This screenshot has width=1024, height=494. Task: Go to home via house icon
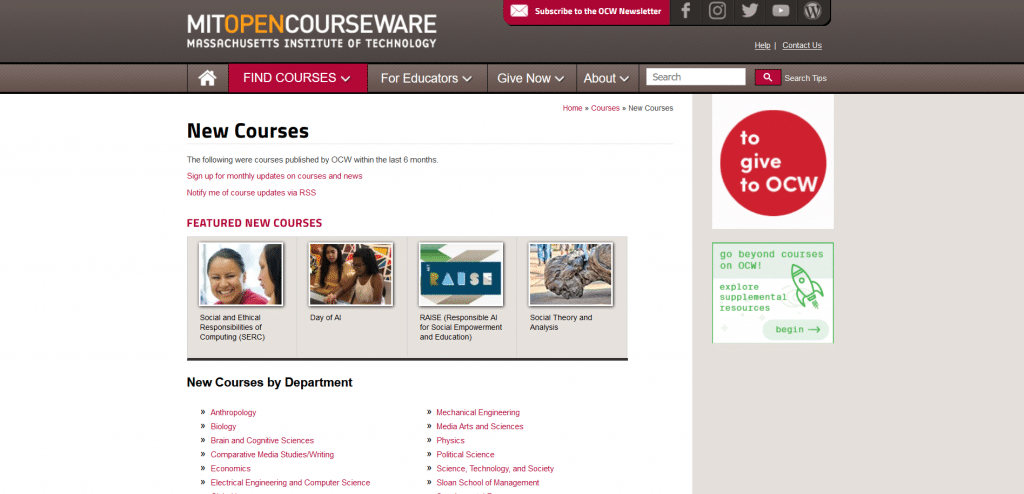[208, 78]
